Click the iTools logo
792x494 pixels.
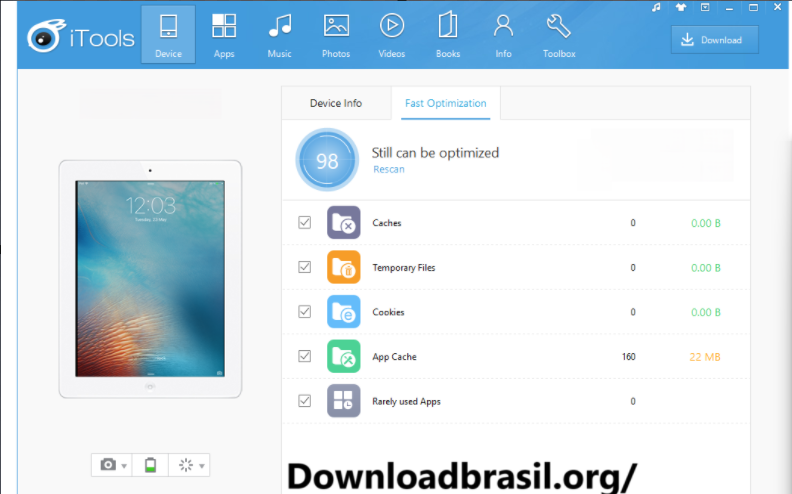tap(81, 36)
